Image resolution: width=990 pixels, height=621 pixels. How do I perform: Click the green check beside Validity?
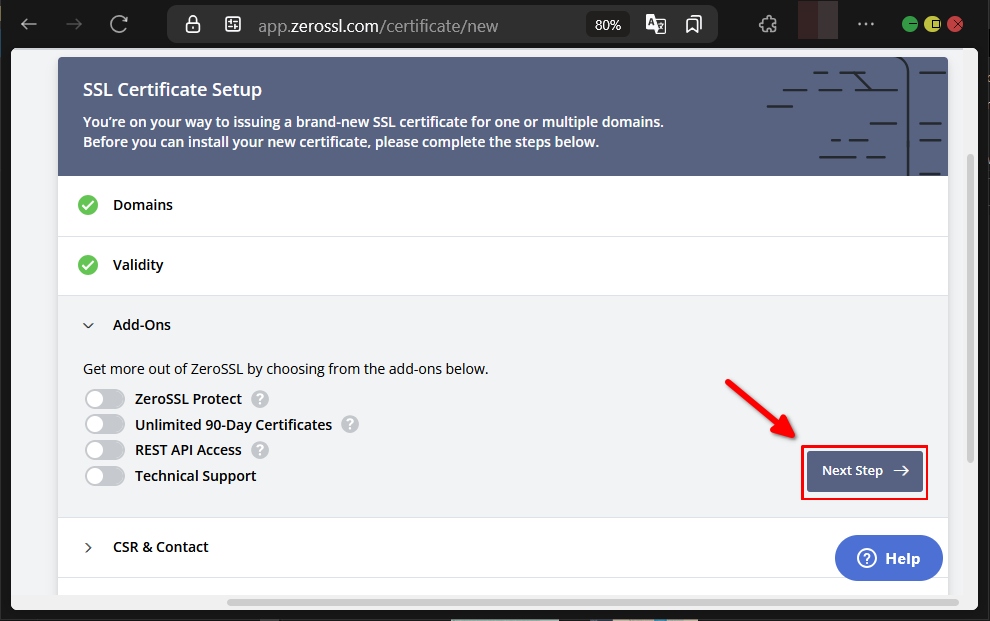tap(88, 265)
